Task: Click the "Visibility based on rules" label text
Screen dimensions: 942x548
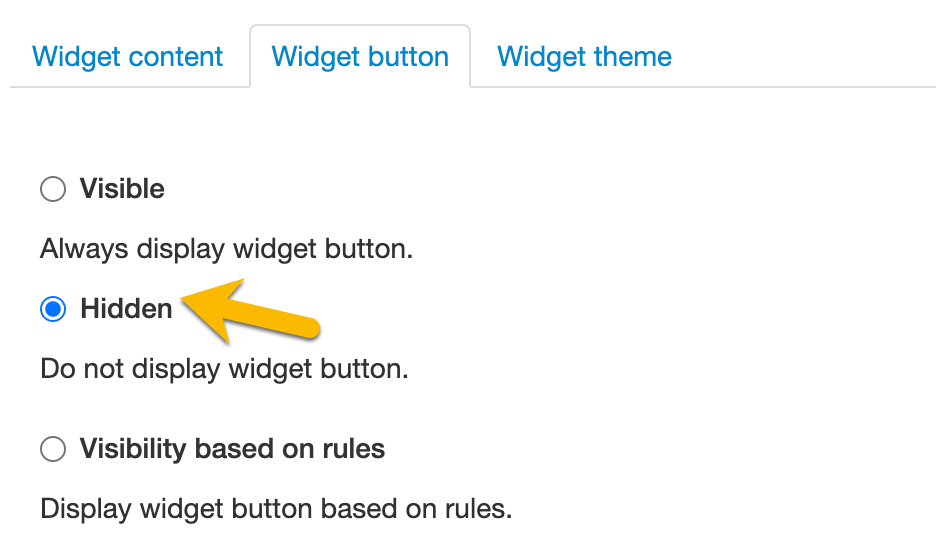Action: (232, 449)
